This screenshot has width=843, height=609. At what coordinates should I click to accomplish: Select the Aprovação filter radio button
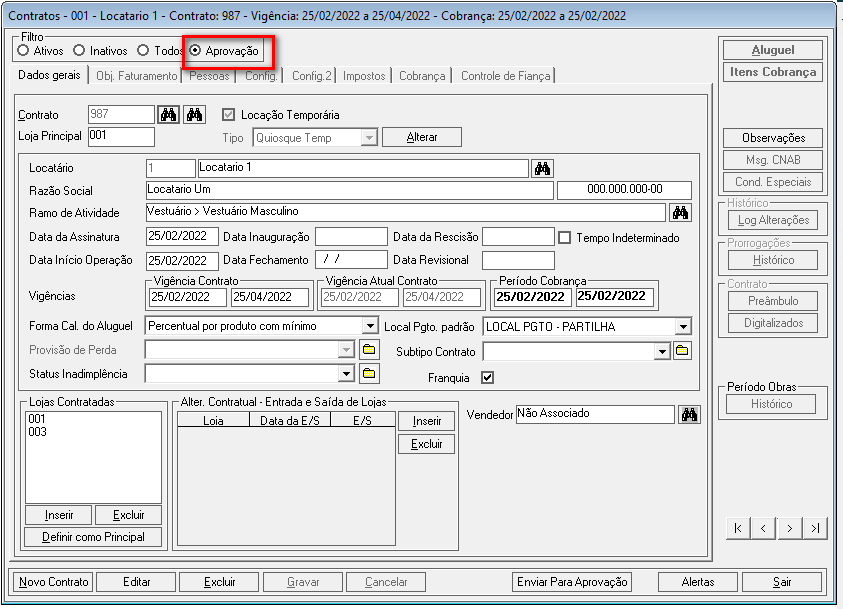pos(195,51)
